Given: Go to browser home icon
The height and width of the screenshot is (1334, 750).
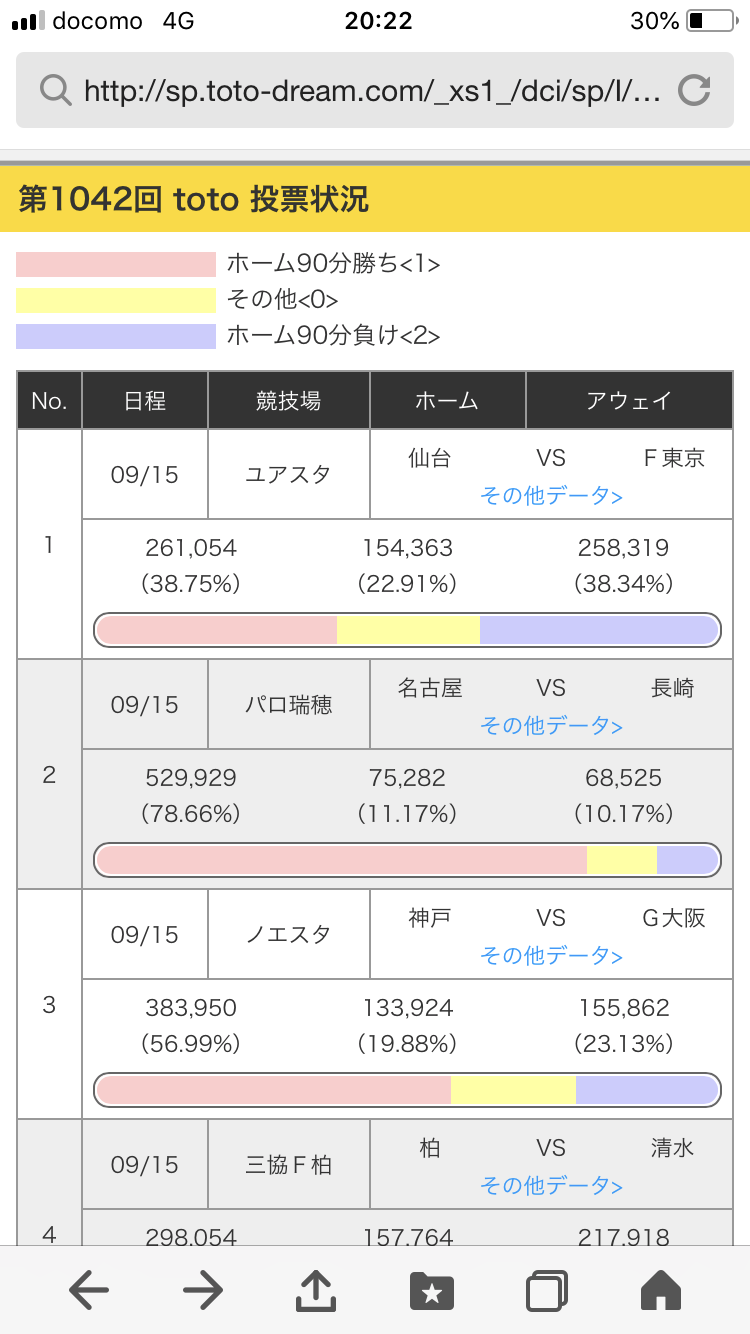Looking at the screenshot, I should [x=660, y=1292].
